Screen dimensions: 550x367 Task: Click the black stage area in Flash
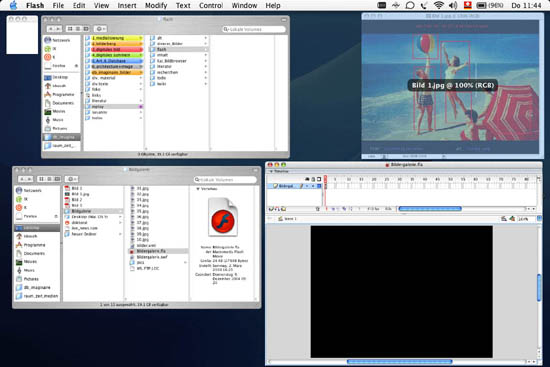point(402,292)
